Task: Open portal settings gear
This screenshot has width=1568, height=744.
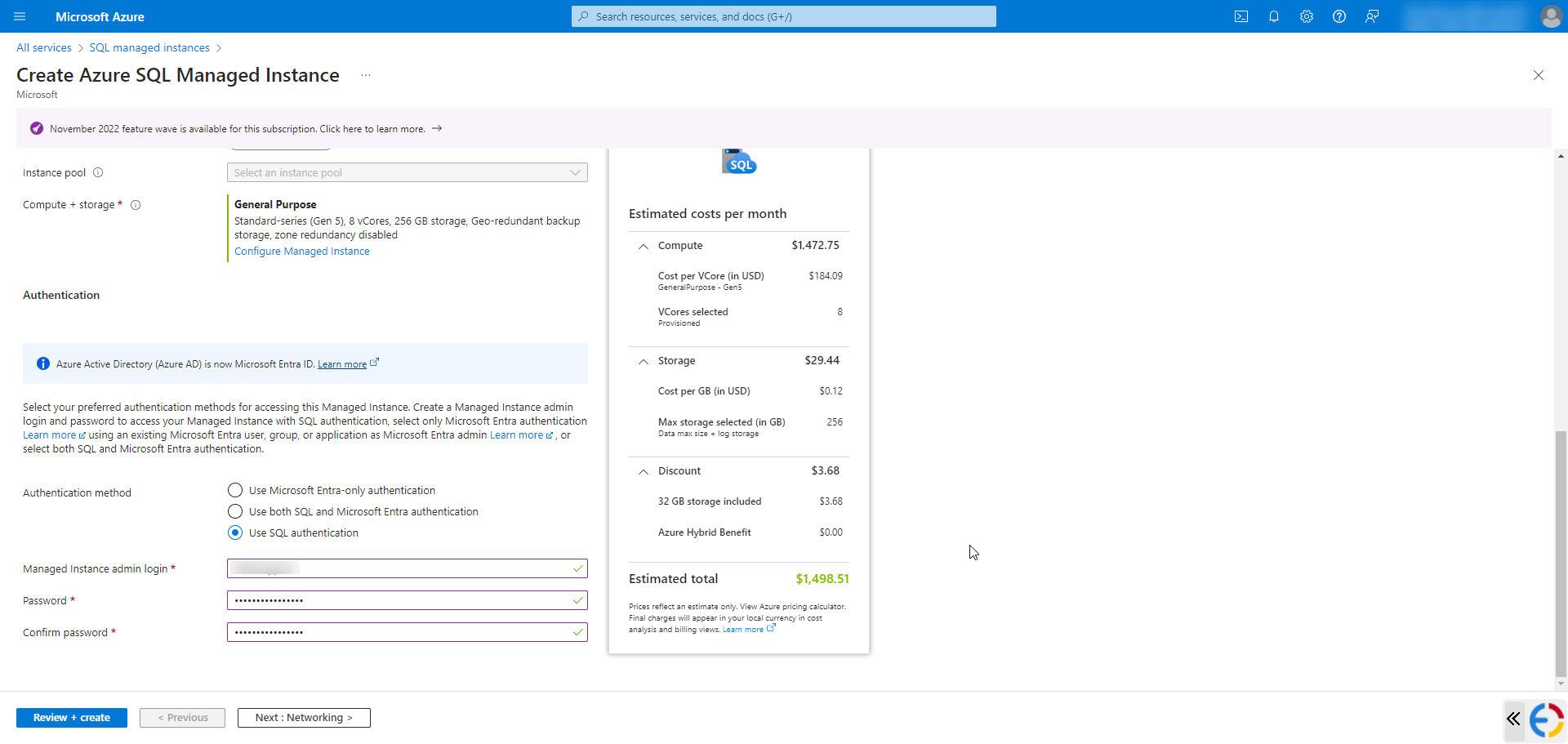Action: tap(1307, 16)
